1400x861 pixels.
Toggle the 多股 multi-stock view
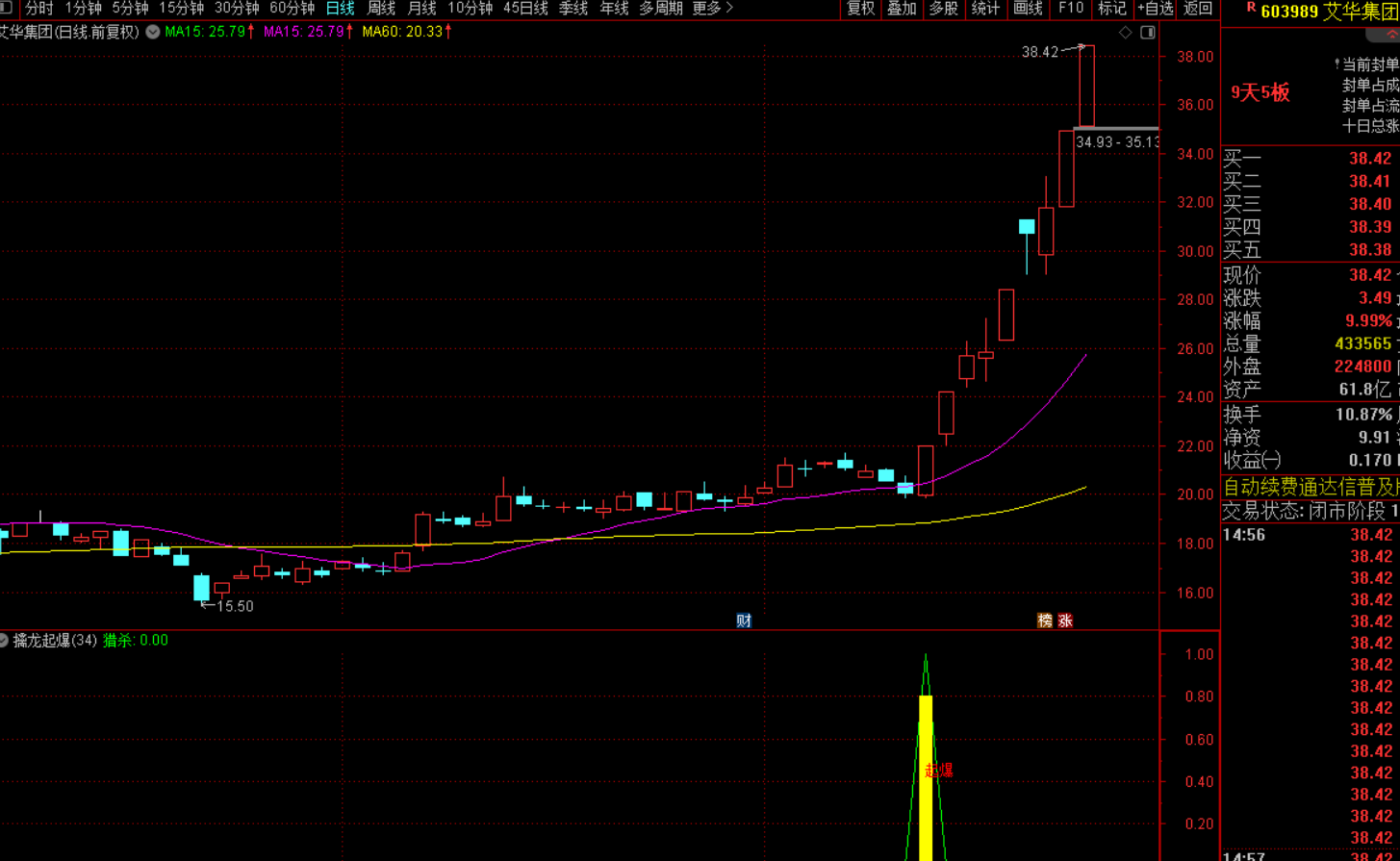[944, 9]
